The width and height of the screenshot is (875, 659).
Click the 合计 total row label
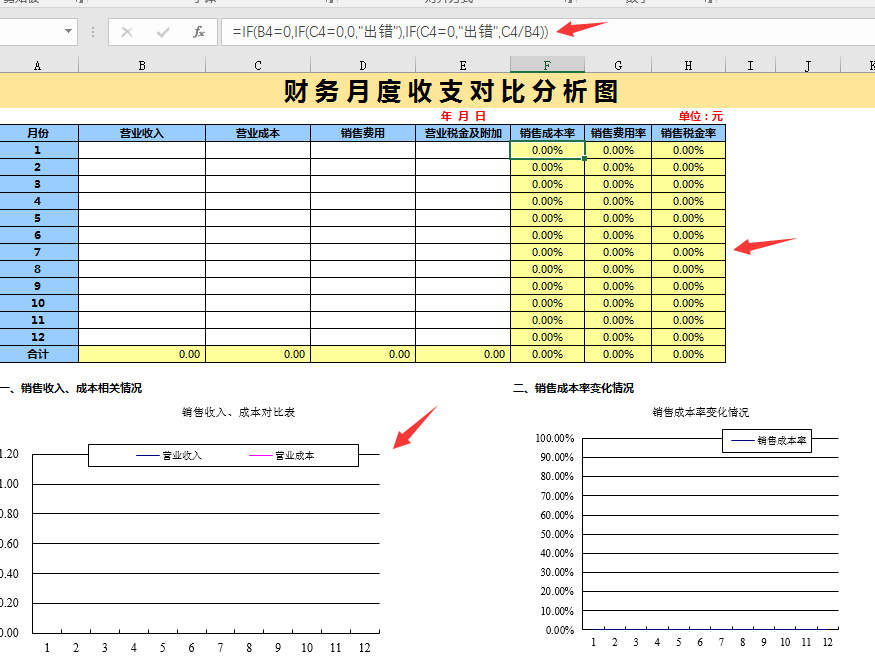point(39,354)
